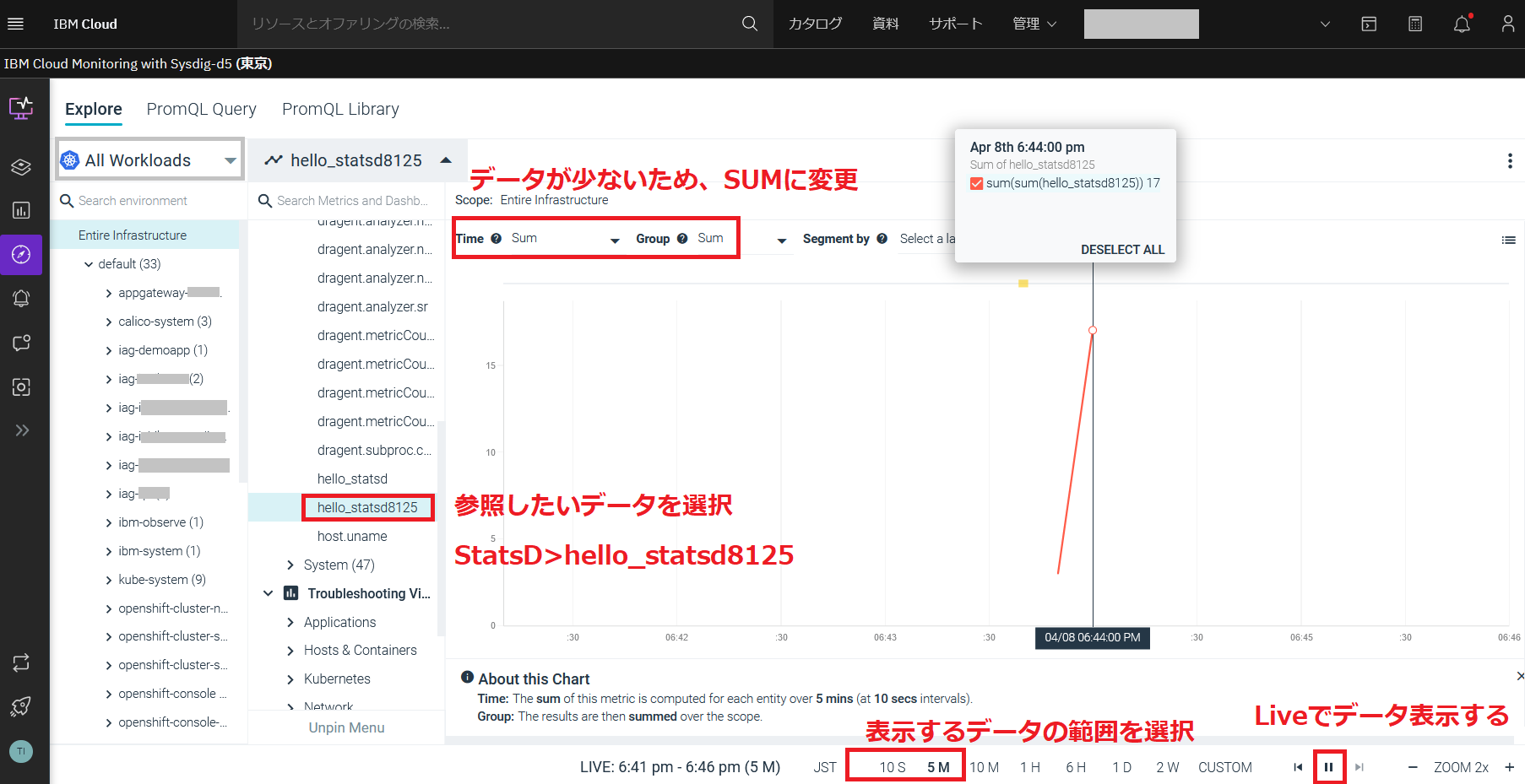Open the CUSTOM time range picker
Image resolution: width=1525 pixels, height=784 pixels.
point(1224,767)
